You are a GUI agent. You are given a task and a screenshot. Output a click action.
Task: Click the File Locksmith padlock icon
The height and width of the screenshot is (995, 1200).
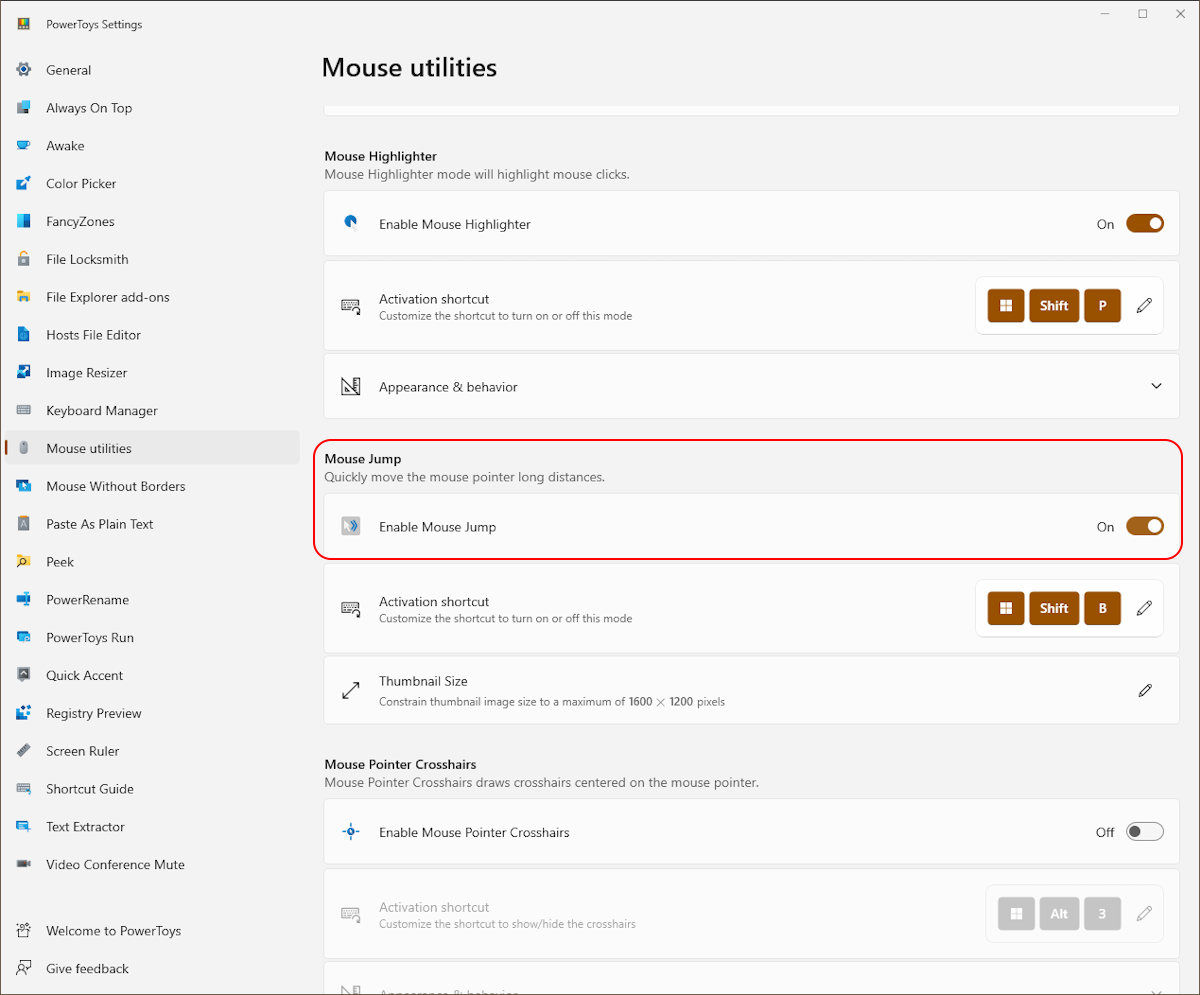24,259
